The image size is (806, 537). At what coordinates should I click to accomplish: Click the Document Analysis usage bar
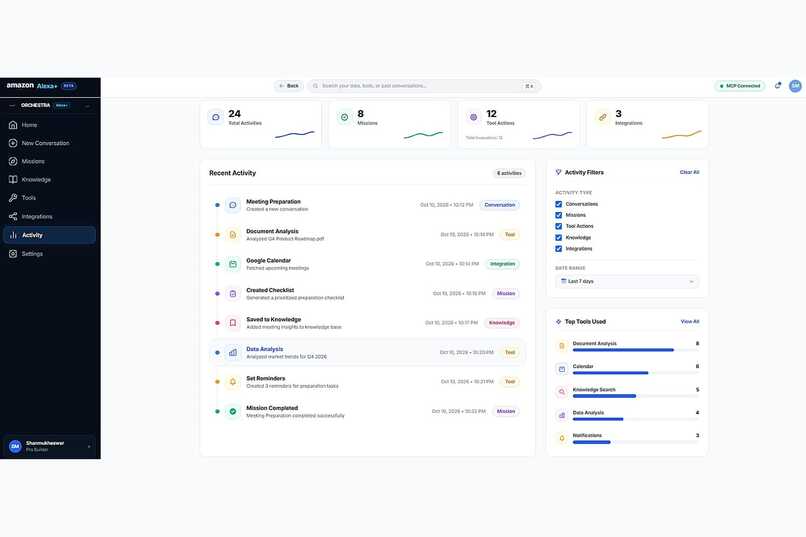pyautogui.click(x=636, y=350)
